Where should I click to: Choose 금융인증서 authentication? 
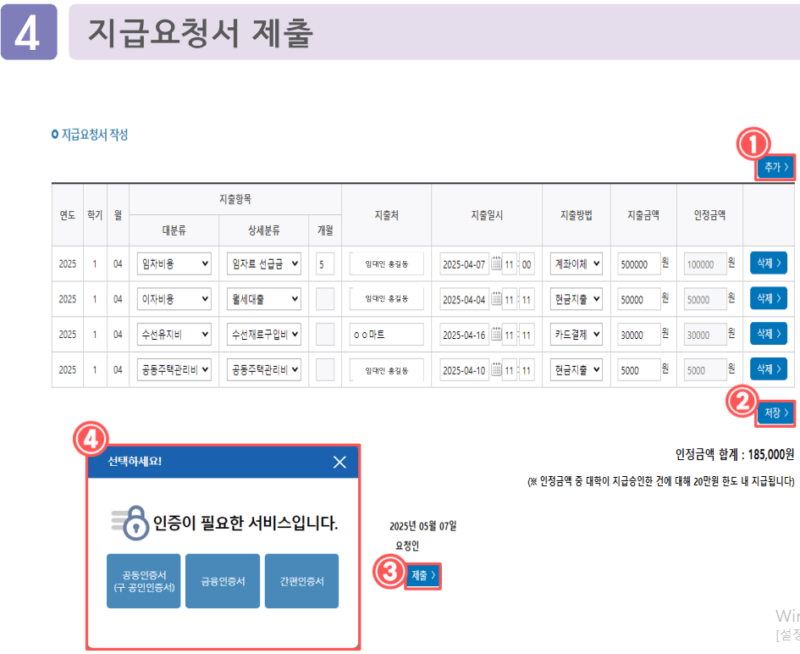222,581
